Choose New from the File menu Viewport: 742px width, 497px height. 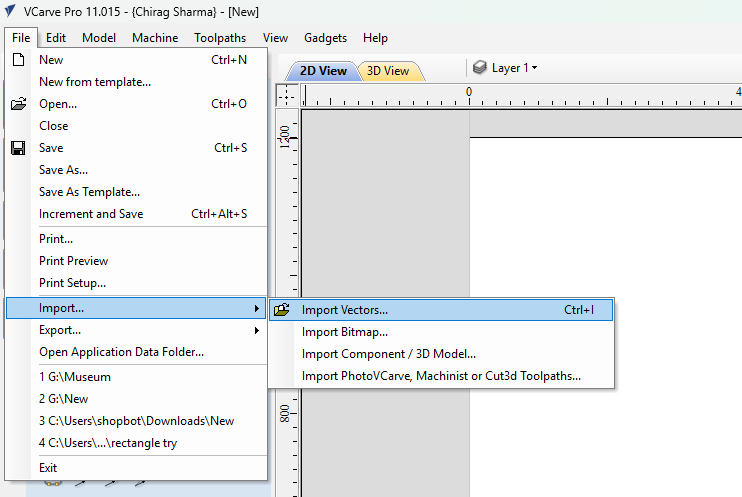point(136,60)
